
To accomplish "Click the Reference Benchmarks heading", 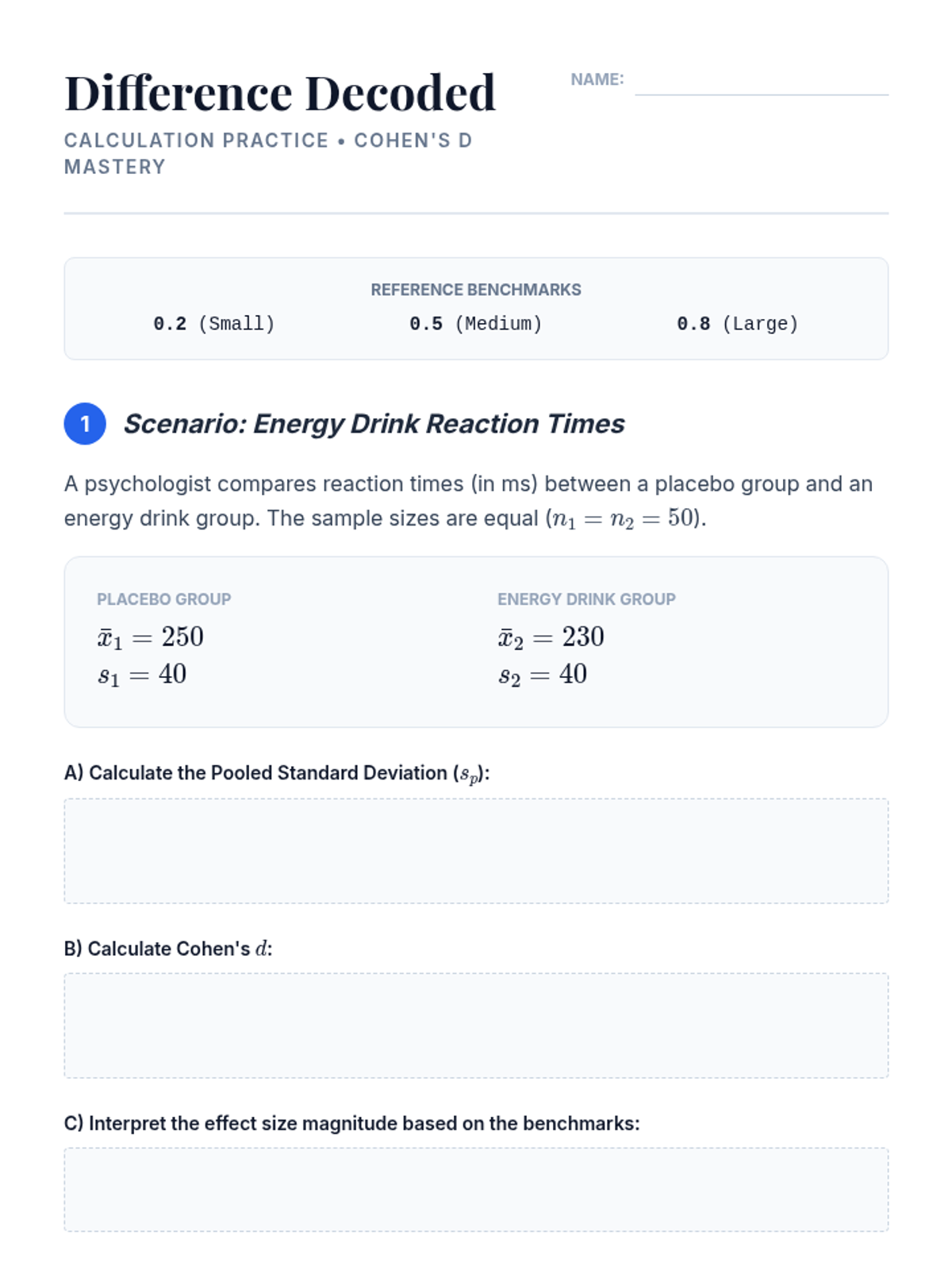I will [476, 290].
